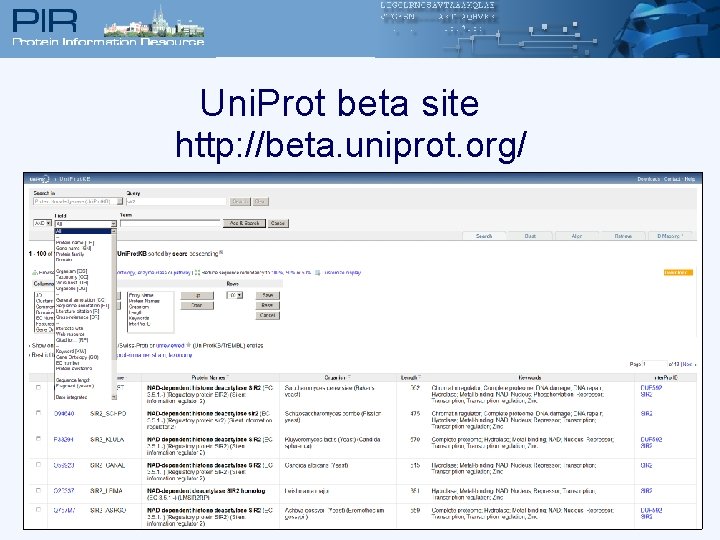Switch to the Search tab

[x=484, y=236]
